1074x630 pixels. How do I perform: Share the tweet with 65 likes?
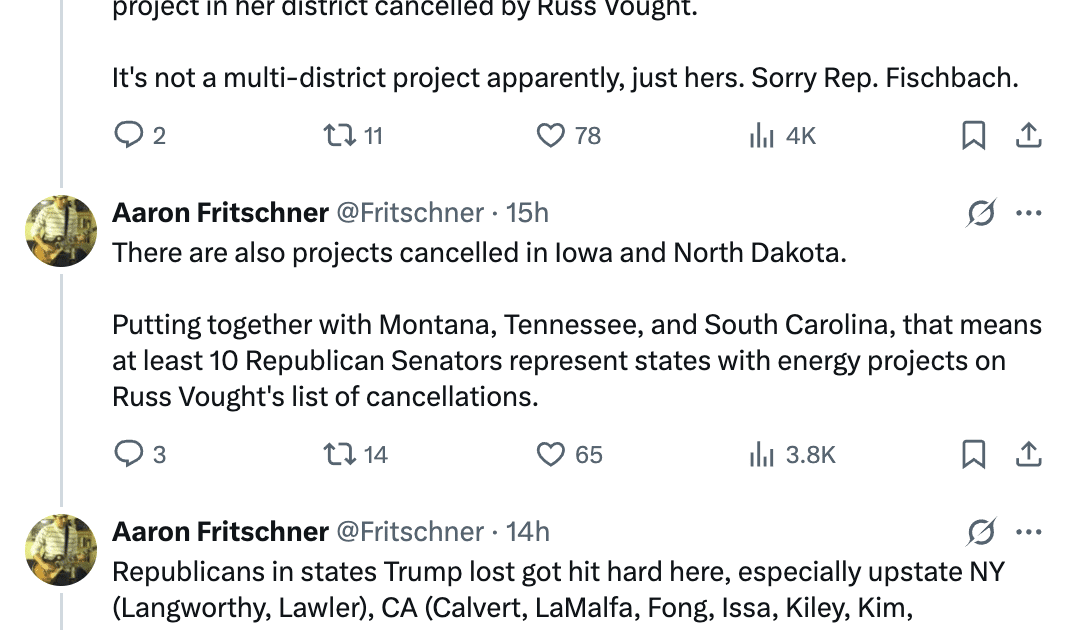tap(1029, 455)
